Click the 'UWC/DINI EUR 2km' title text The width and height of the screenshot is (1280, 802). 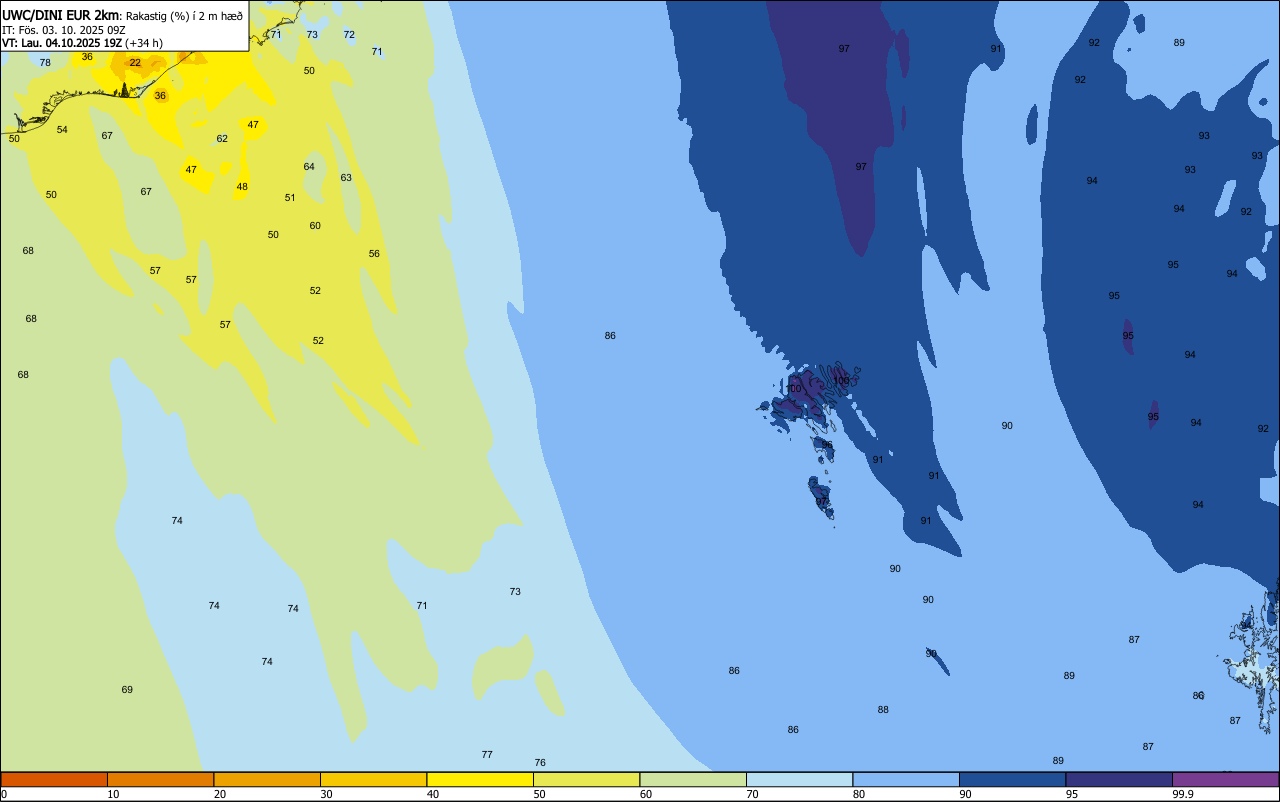(60, 15)
